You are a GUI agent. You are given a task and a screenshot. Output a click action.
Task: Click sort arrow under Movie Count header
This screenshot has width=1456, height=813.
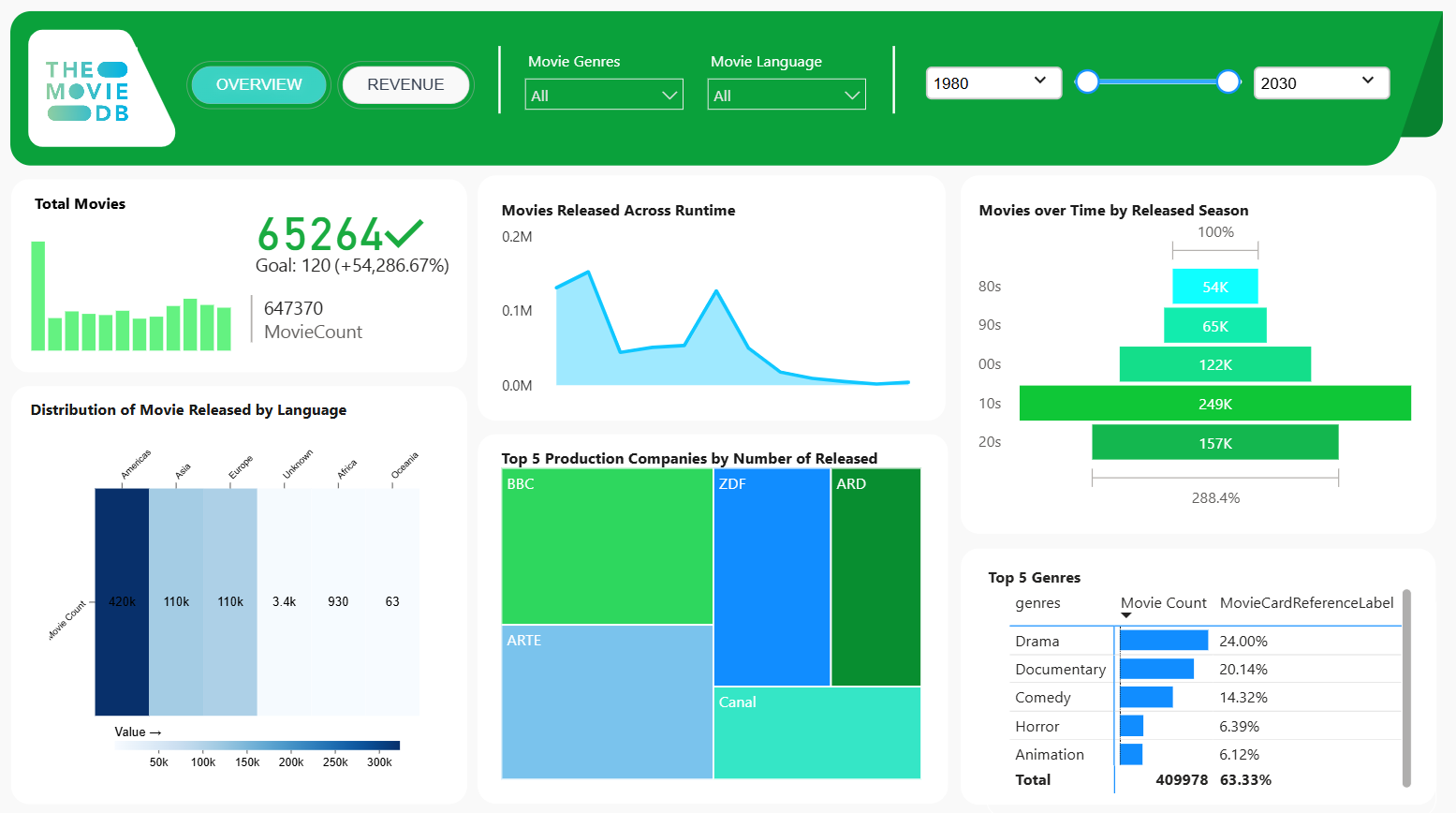(x=1125, y=615)
